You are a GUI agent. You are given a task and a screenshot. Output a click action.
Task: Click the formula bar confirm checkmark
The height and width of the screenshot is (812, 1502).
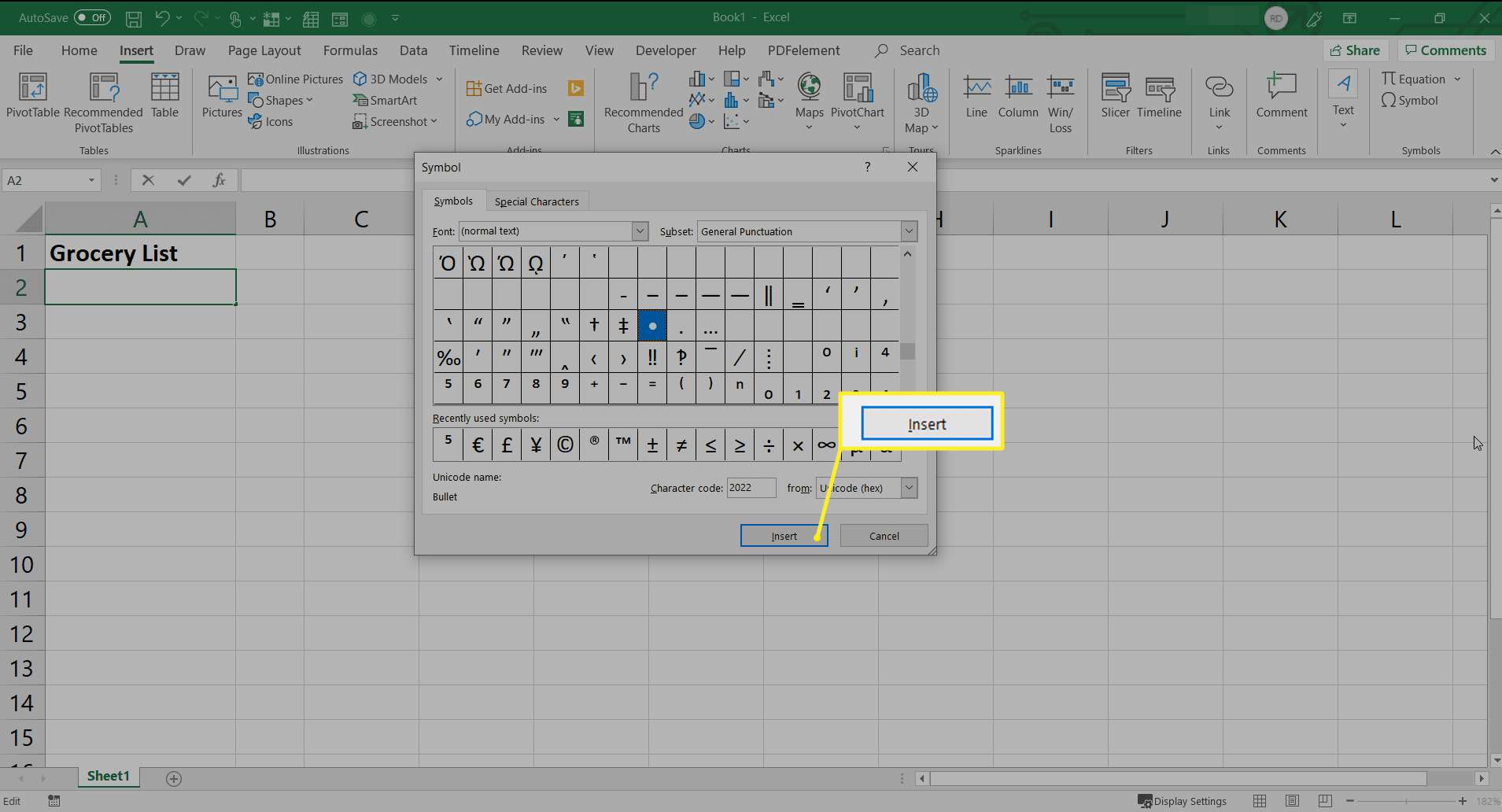tap(184, 180)
